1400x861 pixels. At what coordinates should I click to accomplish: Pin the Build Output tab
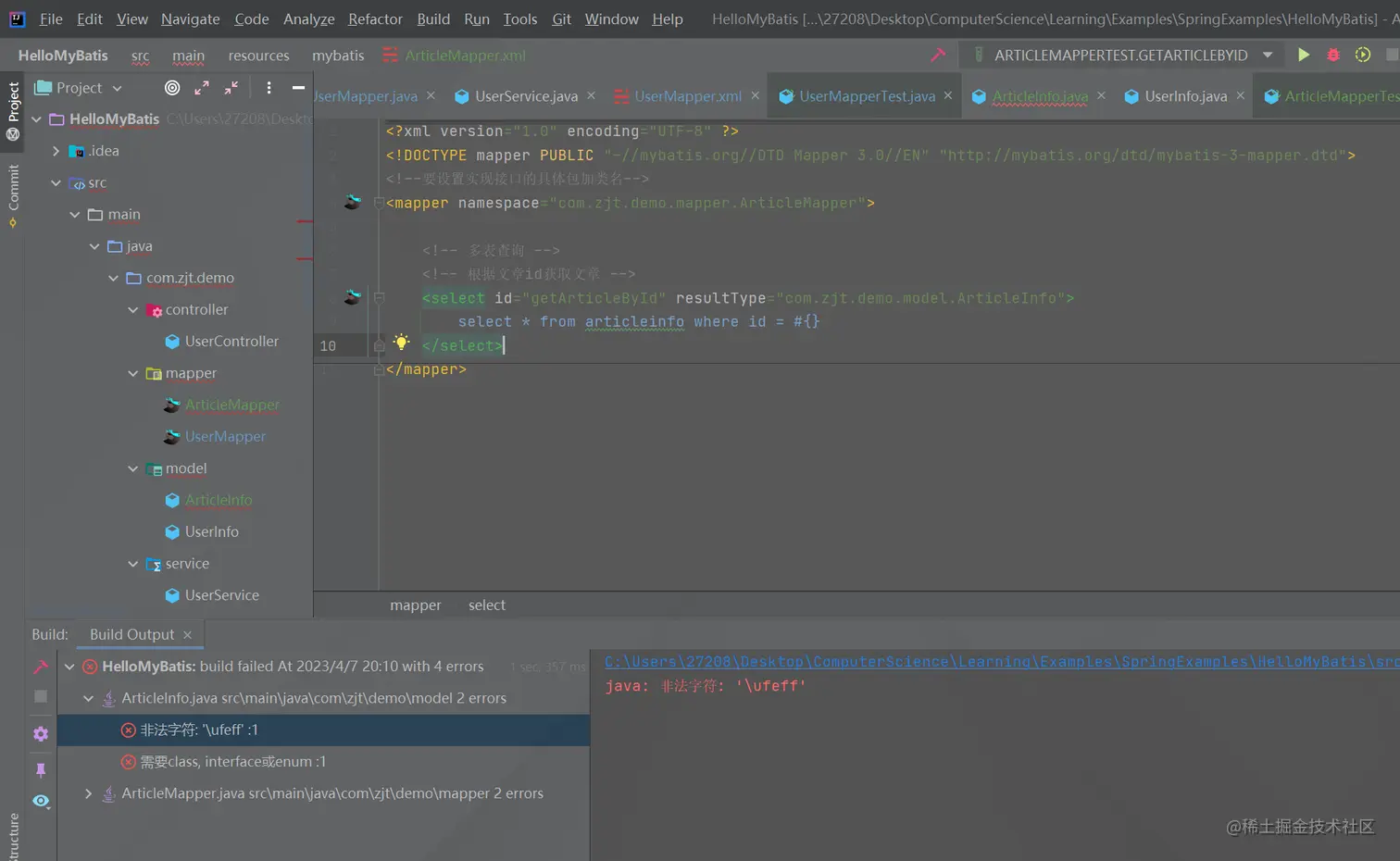click(41, 769)
